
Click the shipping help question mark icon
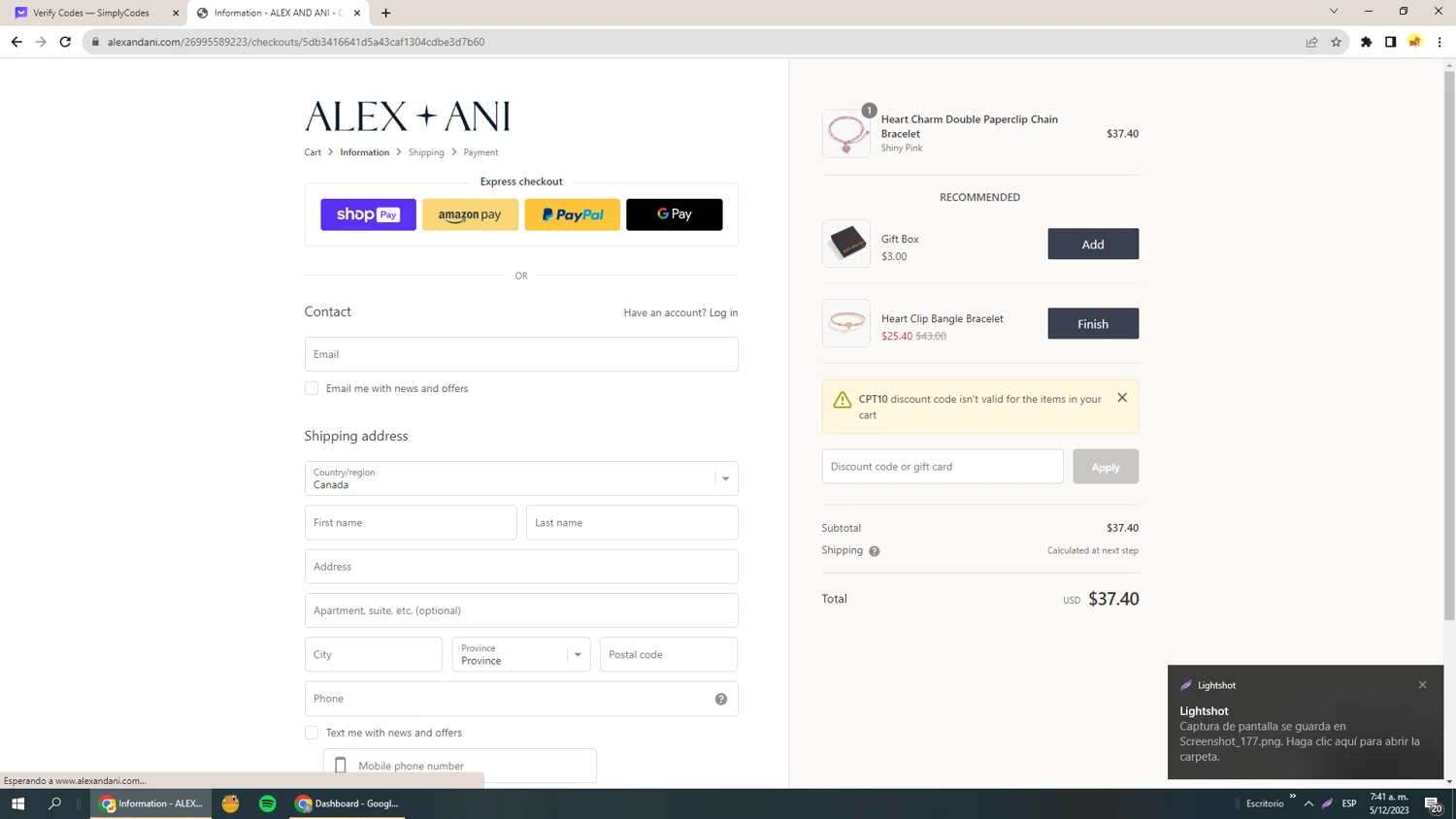click(875, 551)
